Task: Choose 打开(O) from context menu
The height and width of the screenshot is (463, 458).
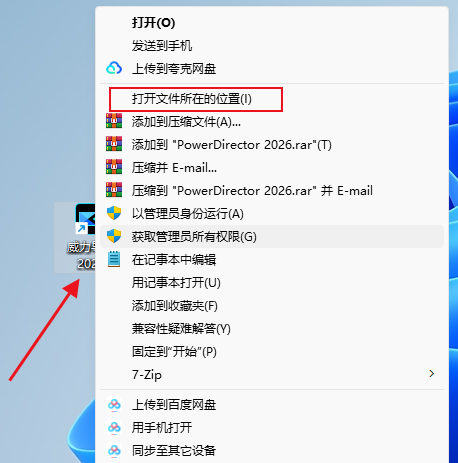Action: click(272, 23)
